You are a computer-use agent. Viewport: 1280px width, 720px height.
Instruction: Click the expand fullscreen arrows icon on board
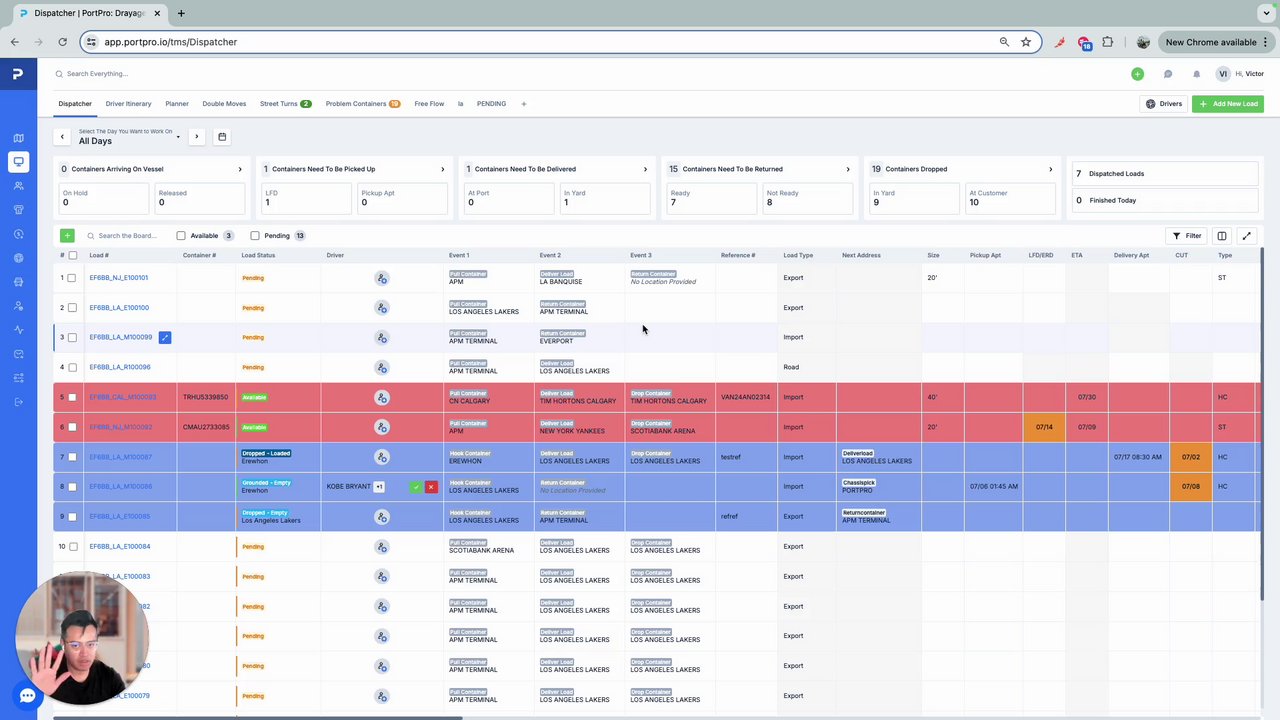(x=1246, y=236)
